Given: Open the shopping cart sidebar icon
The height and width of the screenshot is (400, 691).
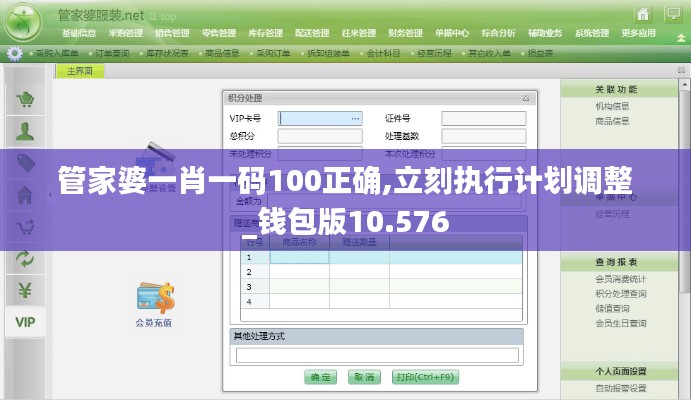Looking at the screenshot, I should (x=25, y=100).
